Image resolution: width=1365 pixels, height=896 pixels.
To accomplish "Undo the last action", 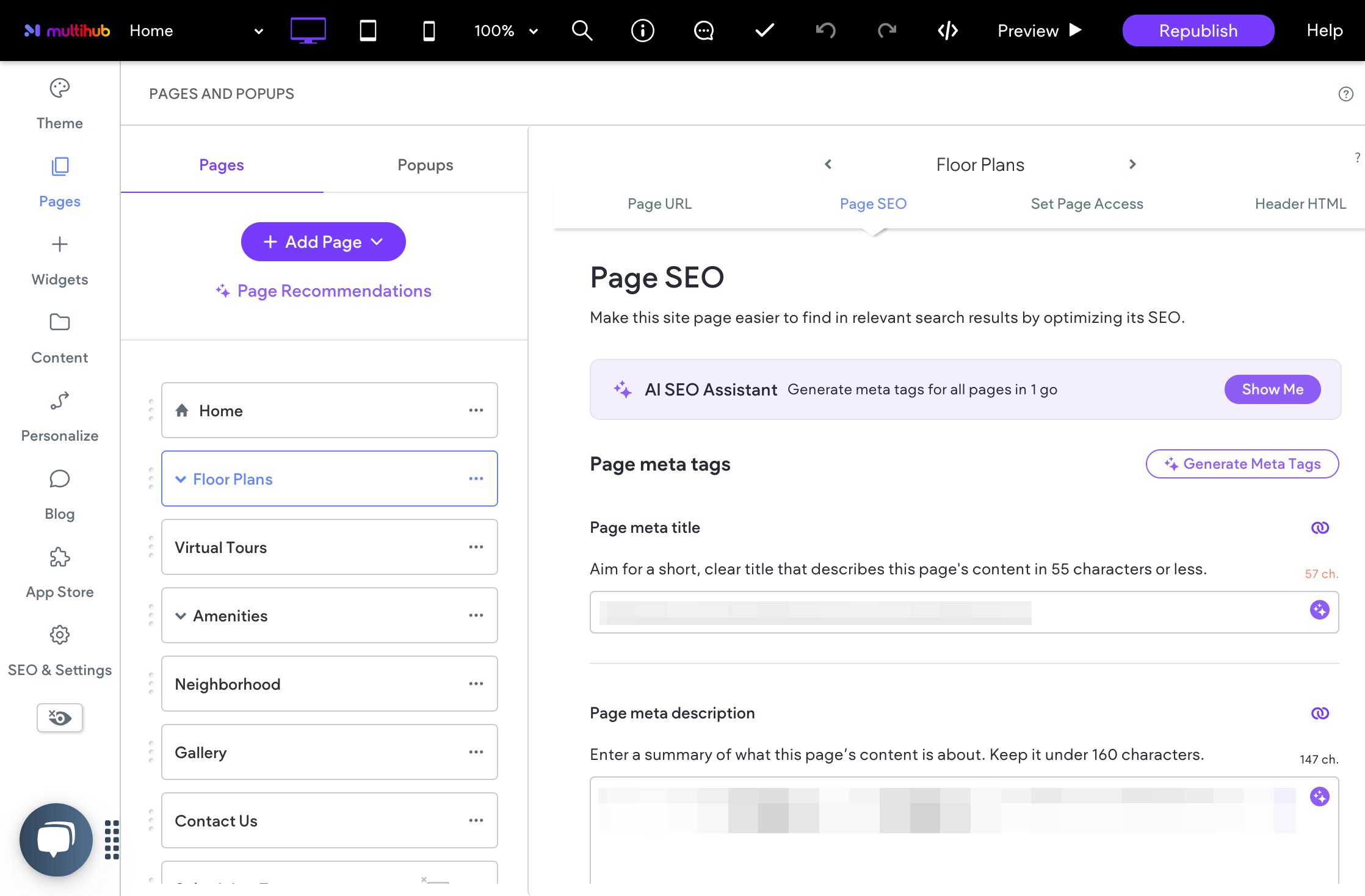I will point(826,31).
